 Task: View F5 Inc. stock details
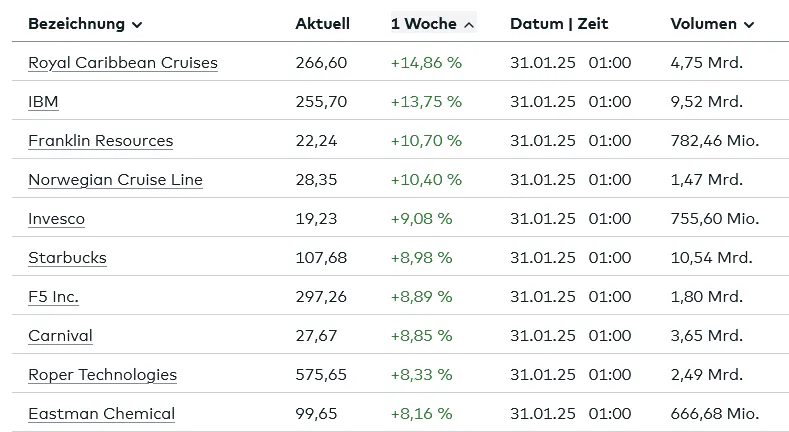point(53,297)
